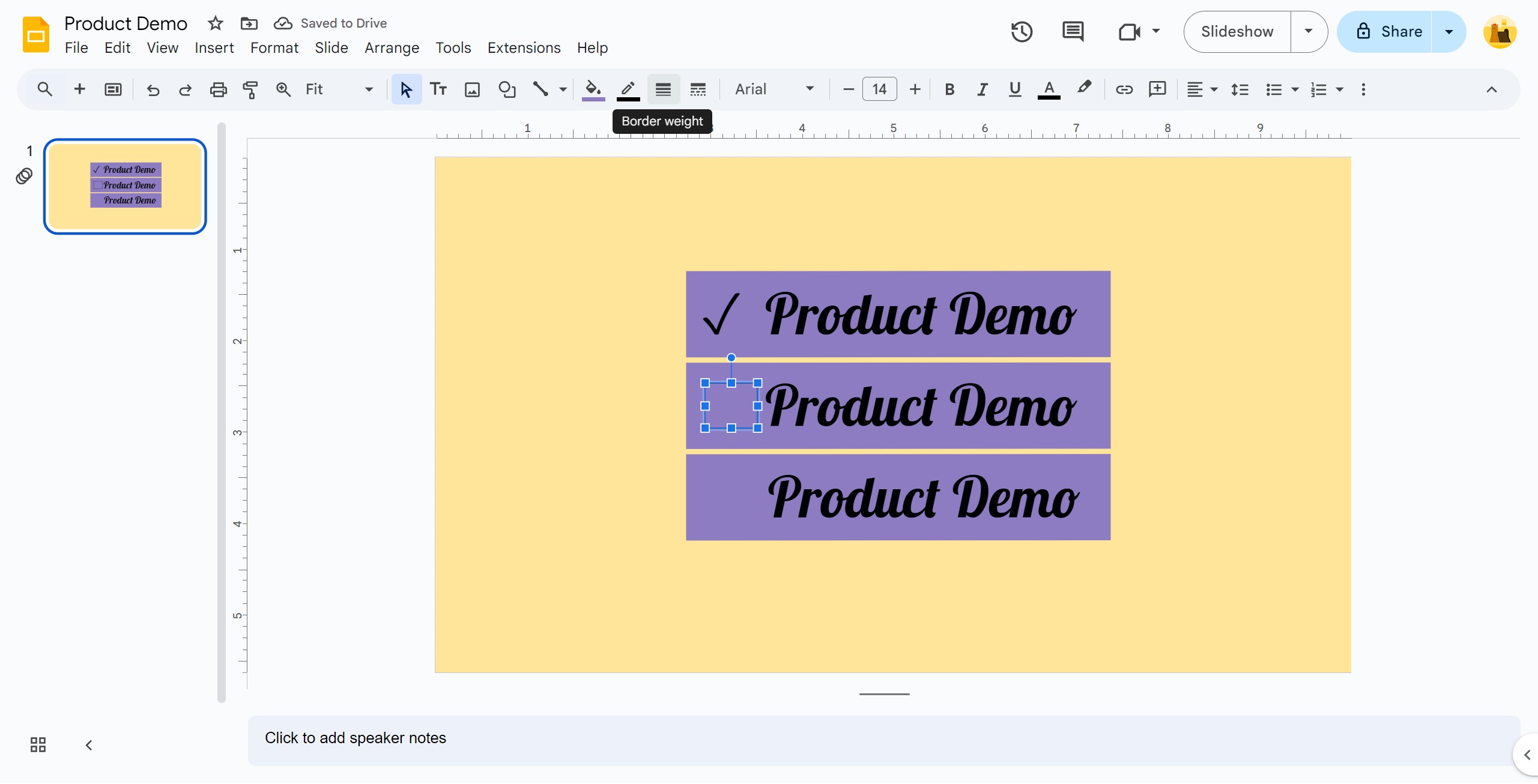Select slide 1 thumbnail
This screenshot has width=1538, height=784.
[125, 187]
